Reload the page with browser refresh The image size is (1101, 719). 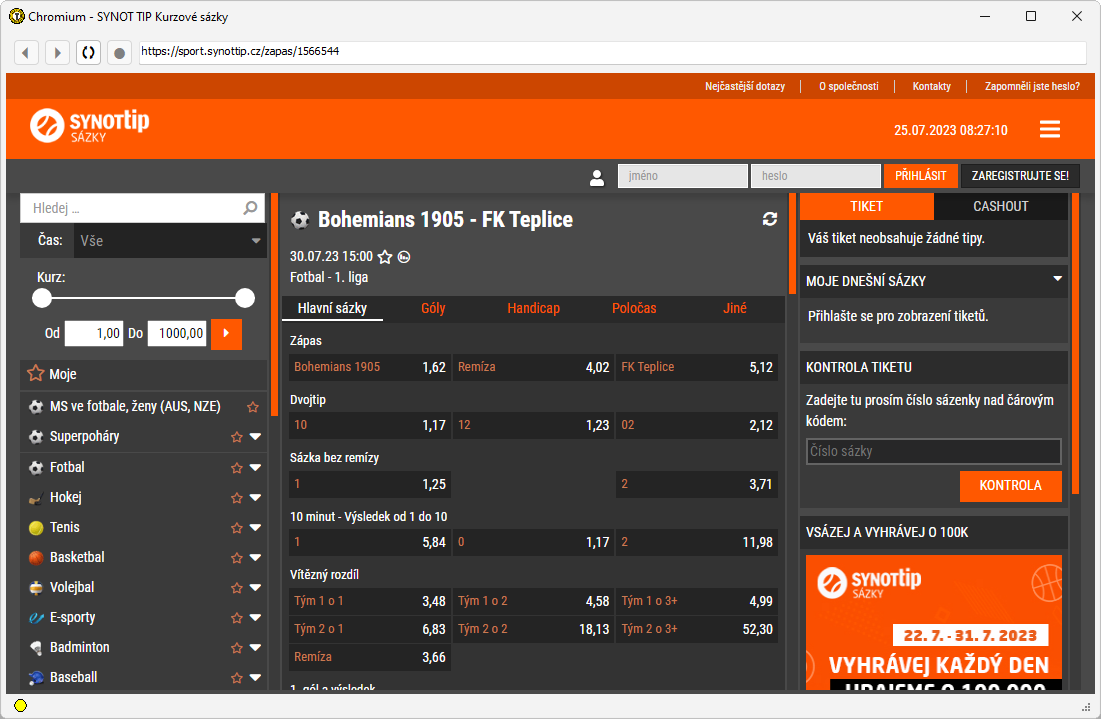point(88,52)
